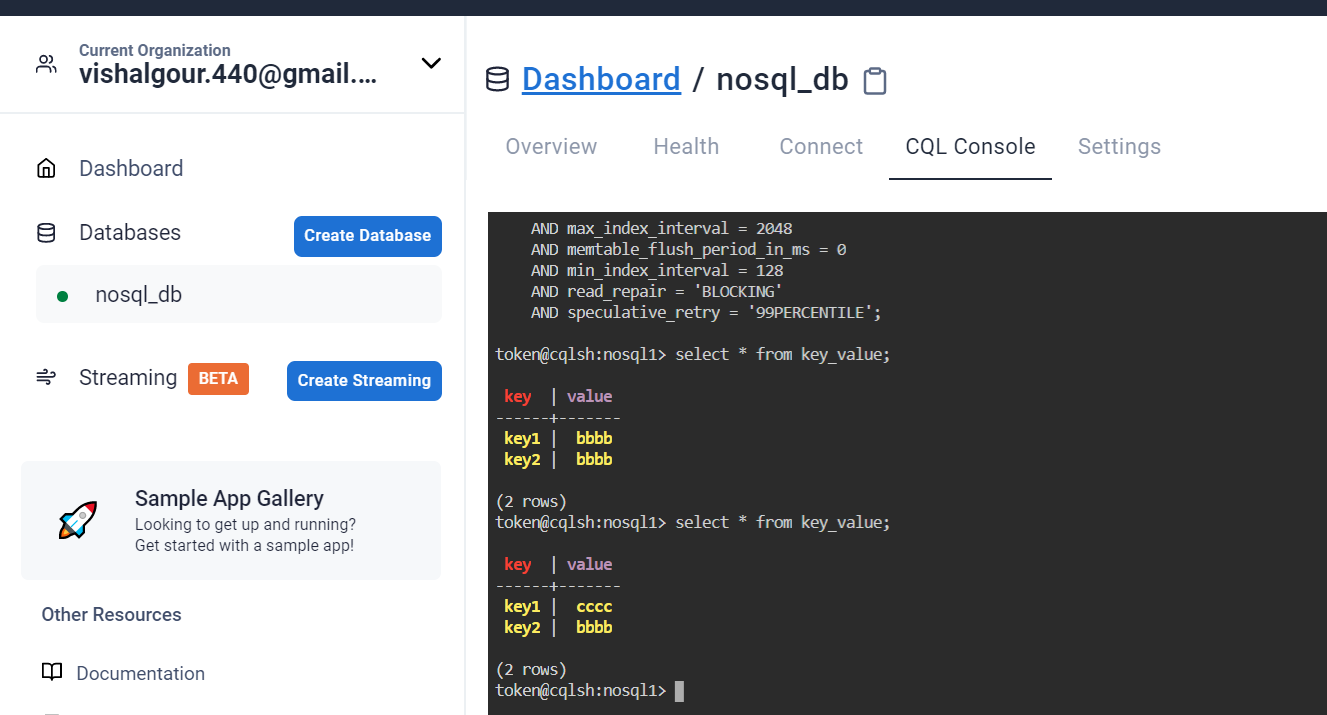The width and height of the screenshot is (1327, 715).
Task: Switch to the Health tab
Action: [686, 146]
